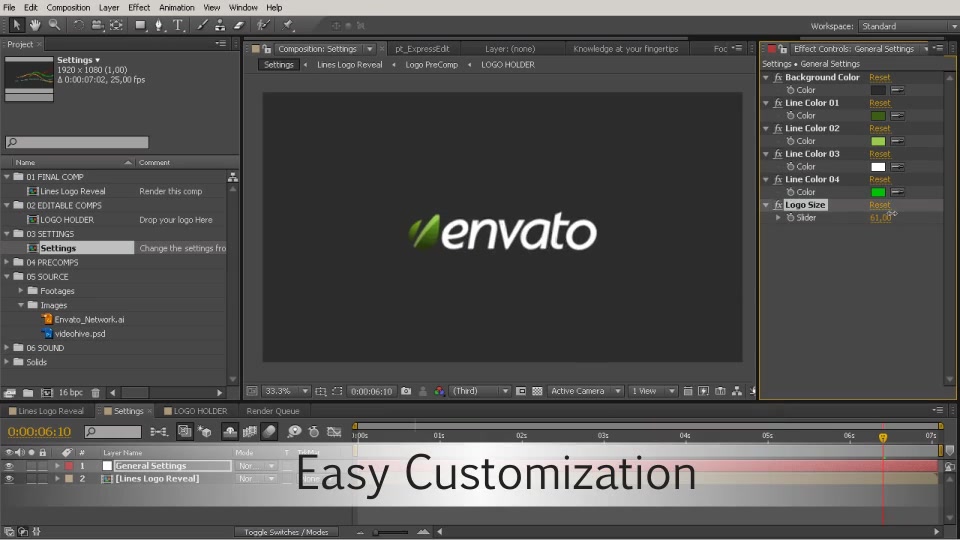
Task: Expand the 06 SOUND folder
Action: click(x=7, y=348)
